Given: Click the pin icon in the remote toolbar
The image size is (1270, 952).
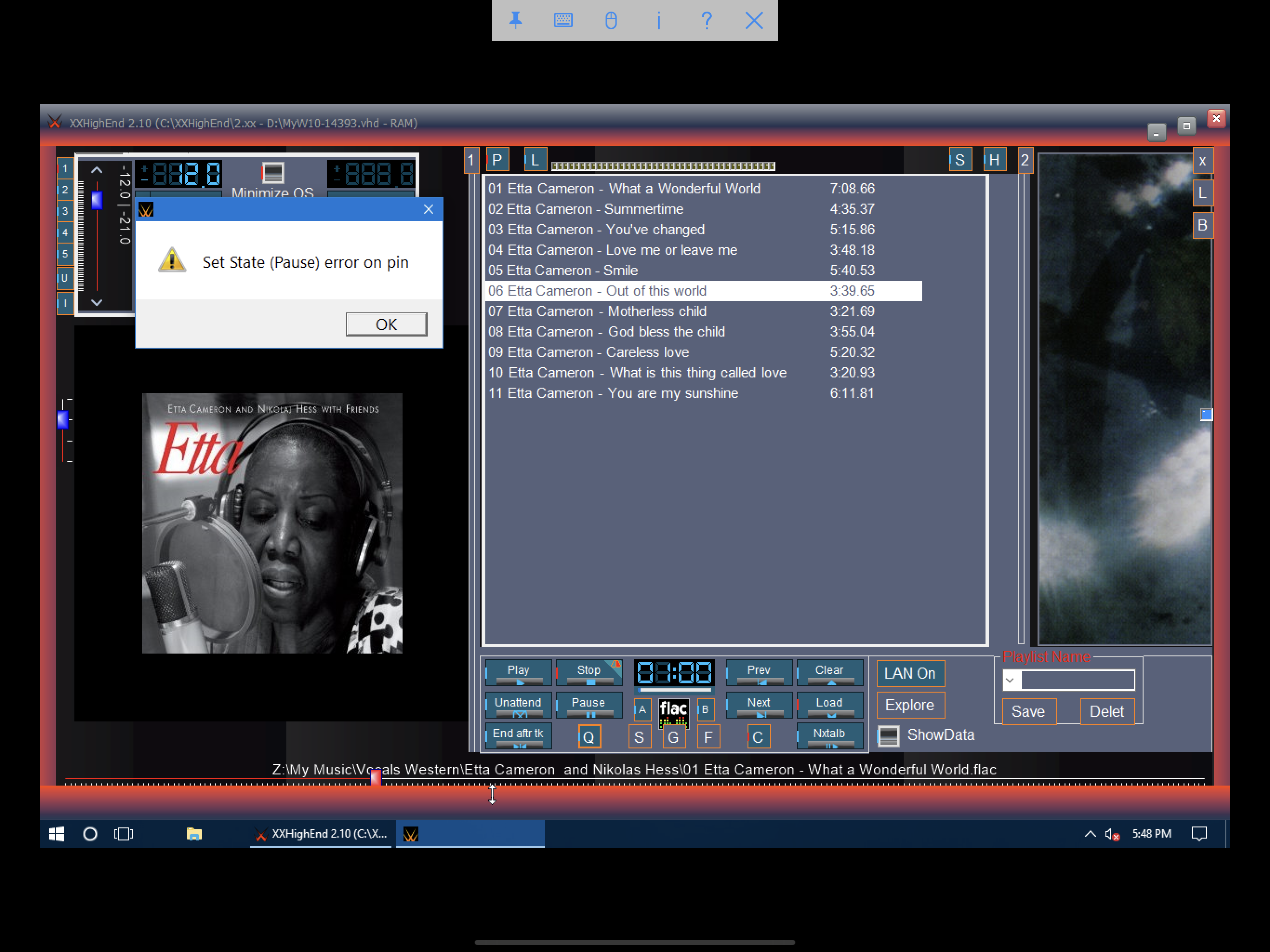Looking at the screenshot, I should coord(516,20).
